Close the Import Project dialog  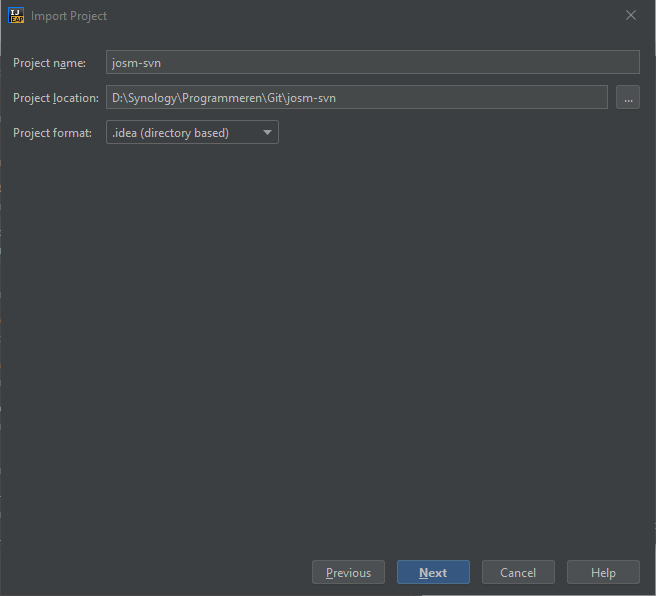[x=630, y=16]
